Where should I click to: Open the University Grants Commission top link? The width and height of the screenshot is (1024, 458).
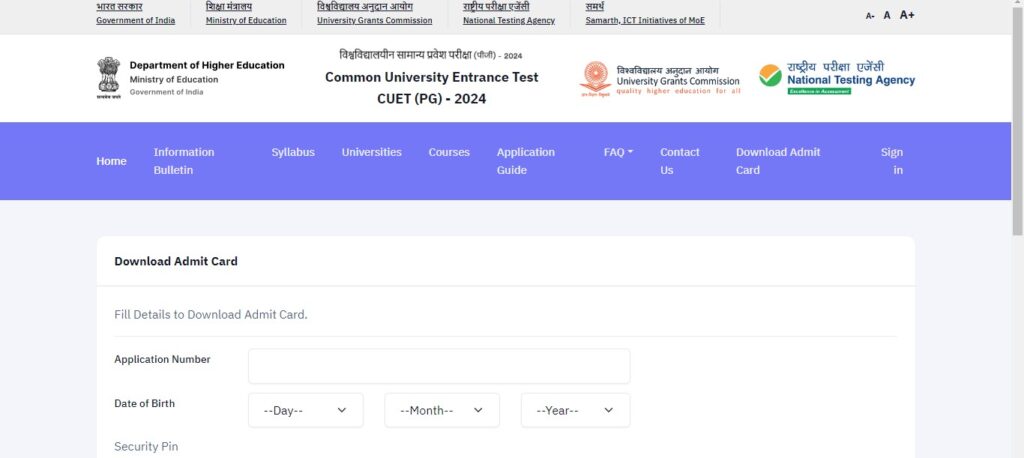click(374, 20)
